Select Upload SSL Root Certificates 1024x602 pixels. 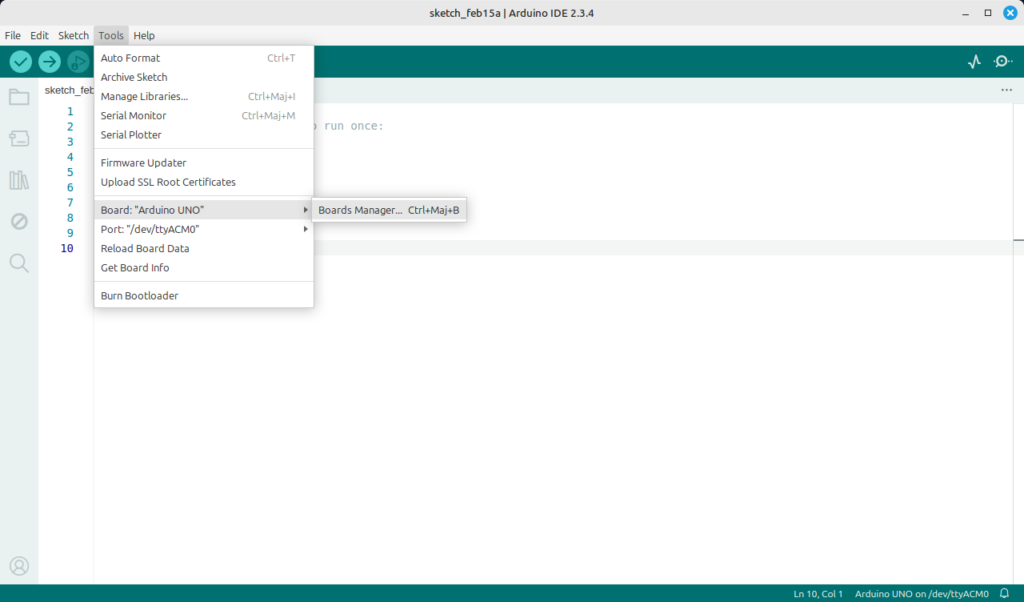(x=204, y=182)
